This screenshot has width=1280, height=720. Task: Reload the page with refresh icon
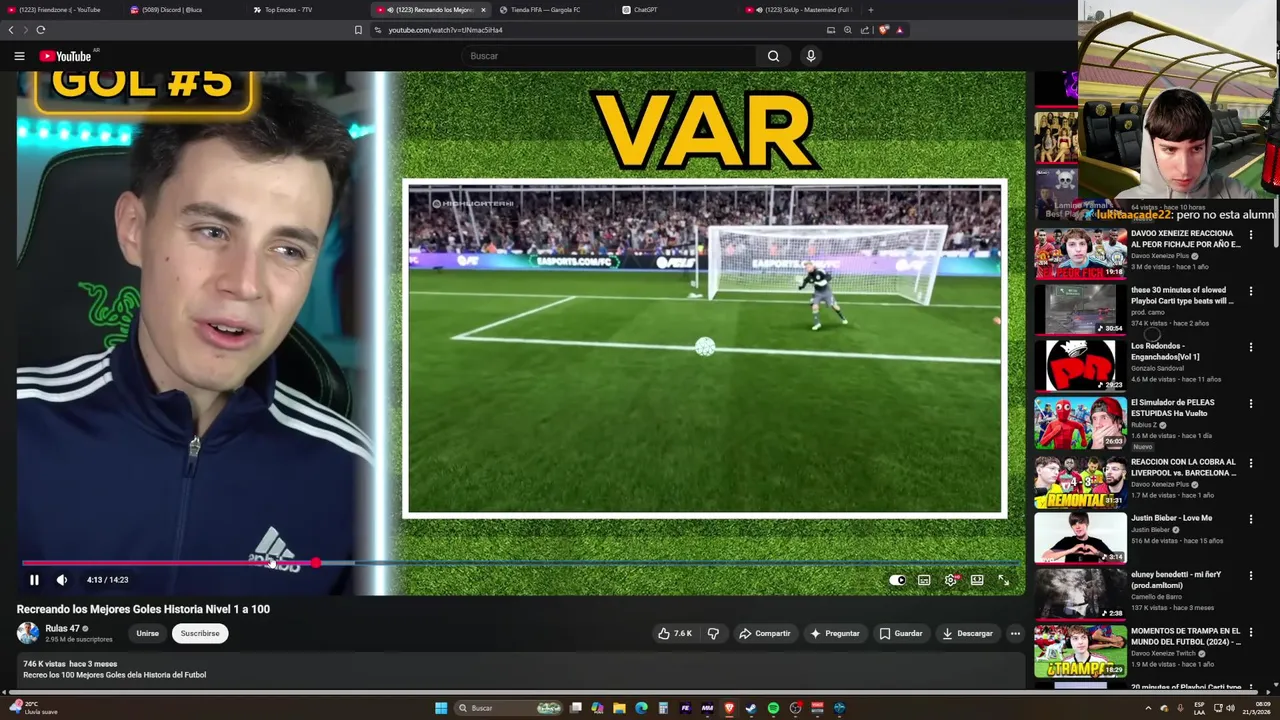41,30
